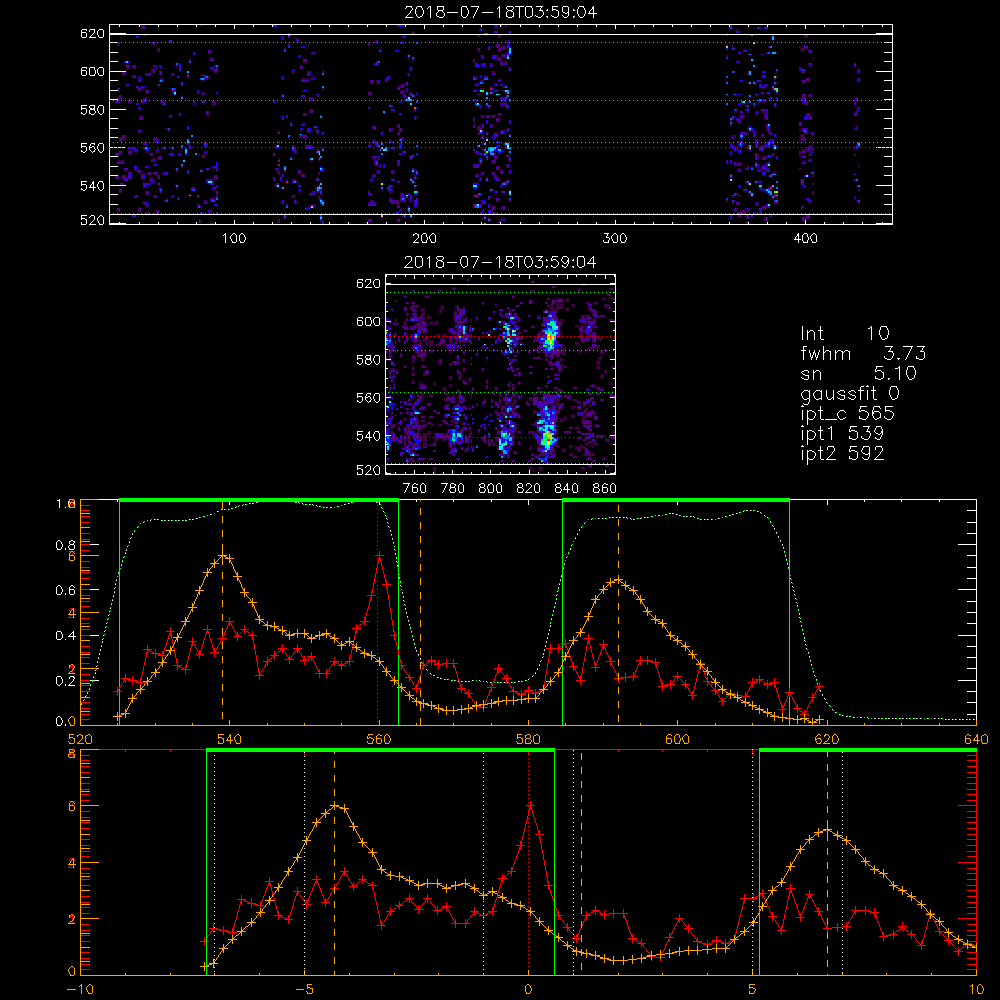Click the right orange peak in the bottom plot
Screen dimensions: 1000x1000
[827, 830]
